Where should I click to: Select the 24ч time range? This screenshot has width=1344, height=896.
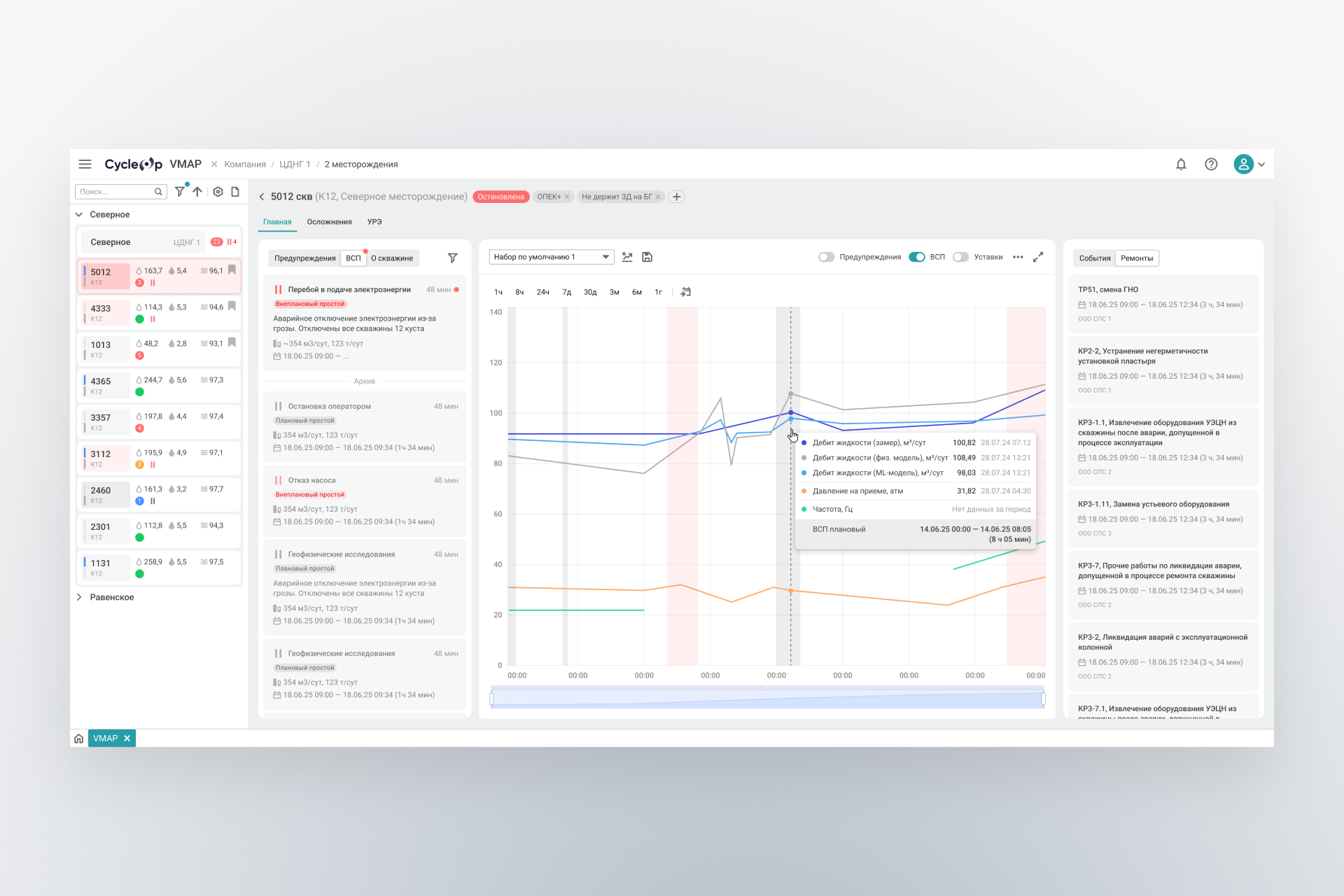542,292
